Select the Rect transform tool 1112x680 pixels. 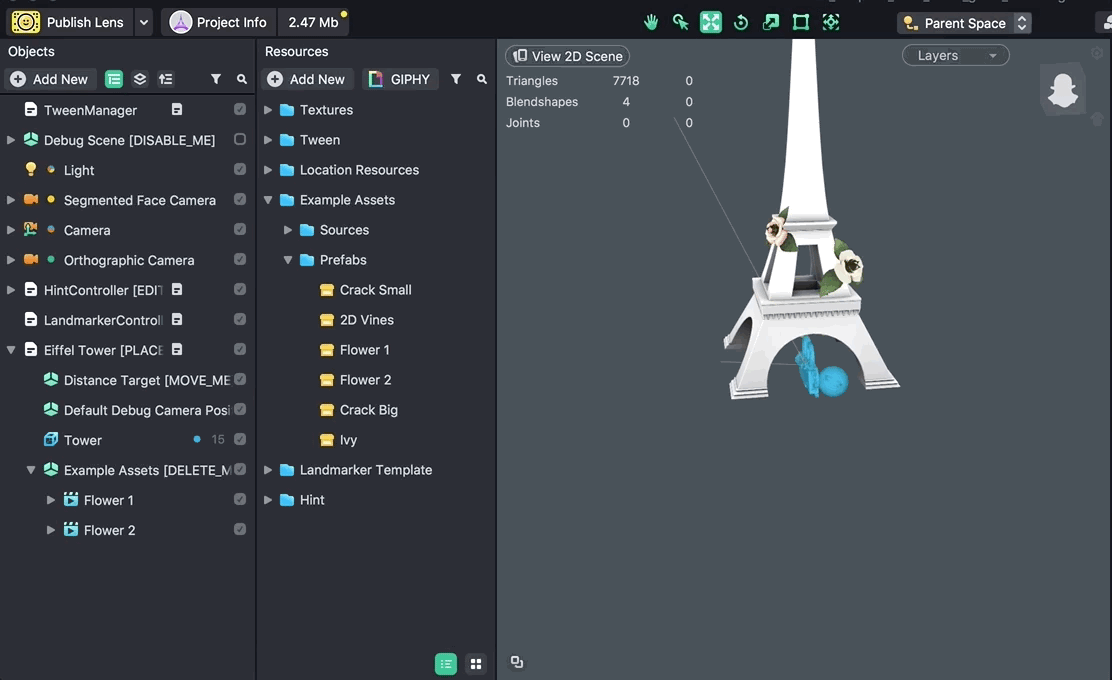[801, 22]
